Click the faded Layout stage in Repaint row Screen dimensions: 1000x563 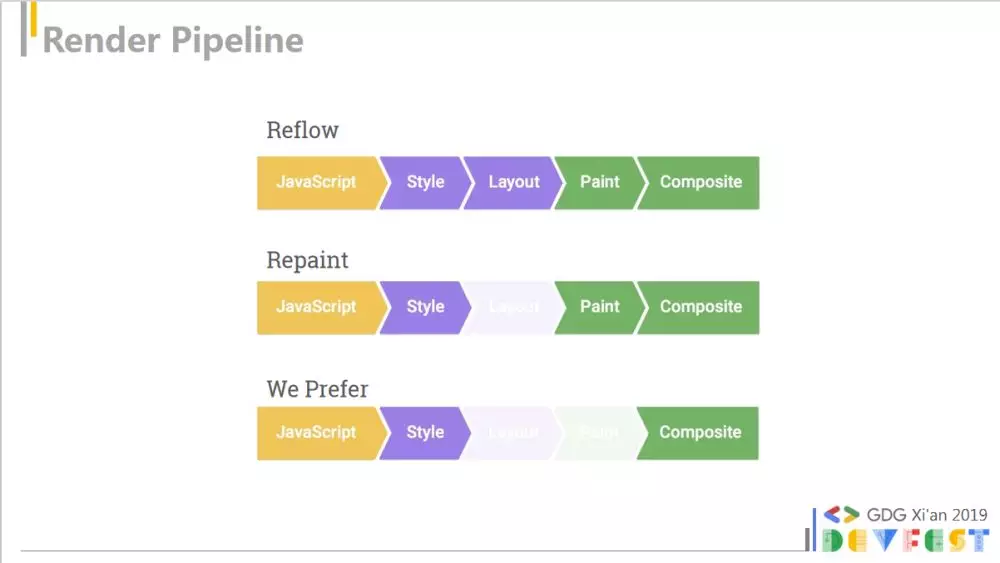coord(513,307)
